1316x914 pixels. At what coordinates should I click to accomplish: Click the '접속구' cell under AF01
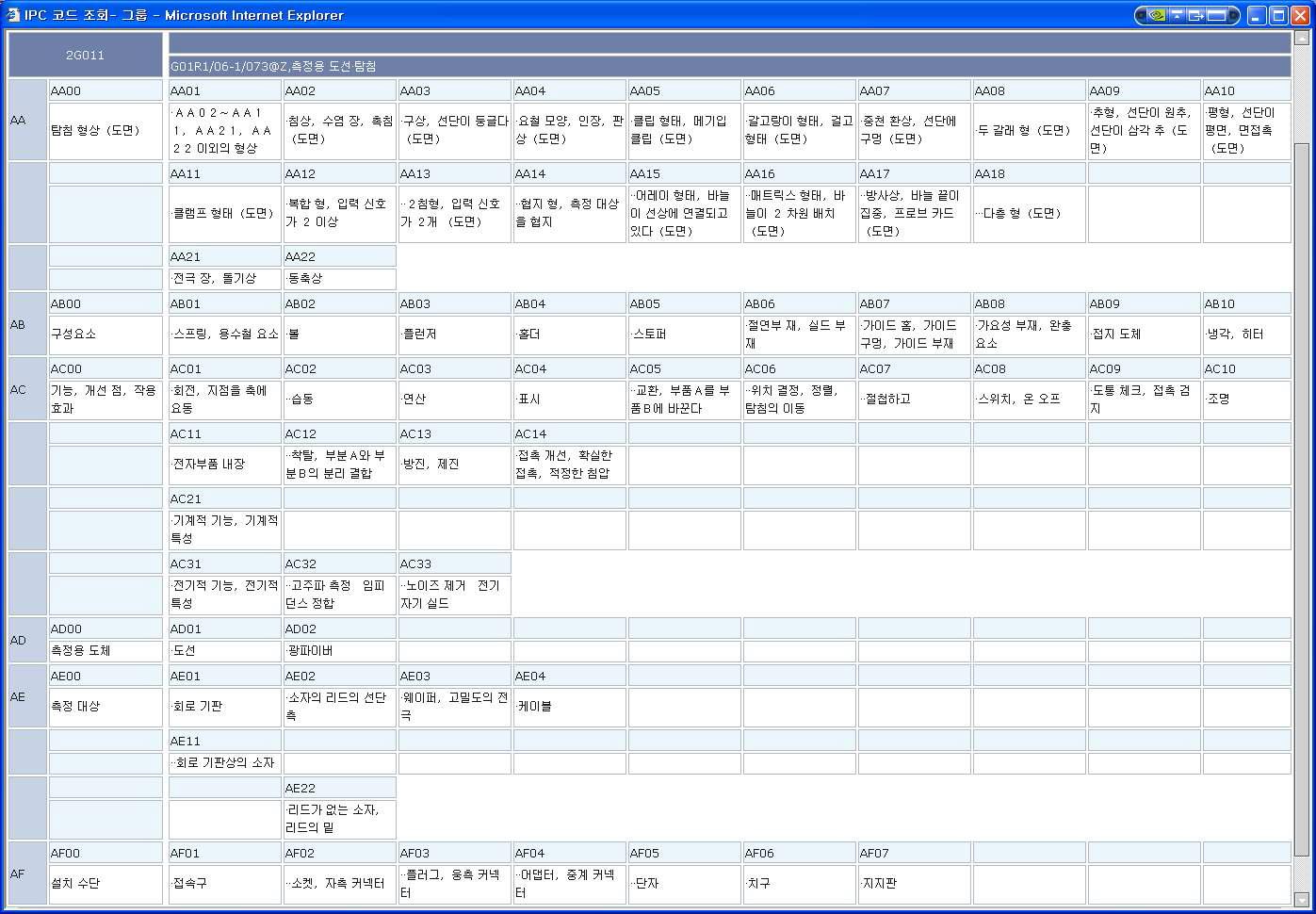click(x=224, y=883)
